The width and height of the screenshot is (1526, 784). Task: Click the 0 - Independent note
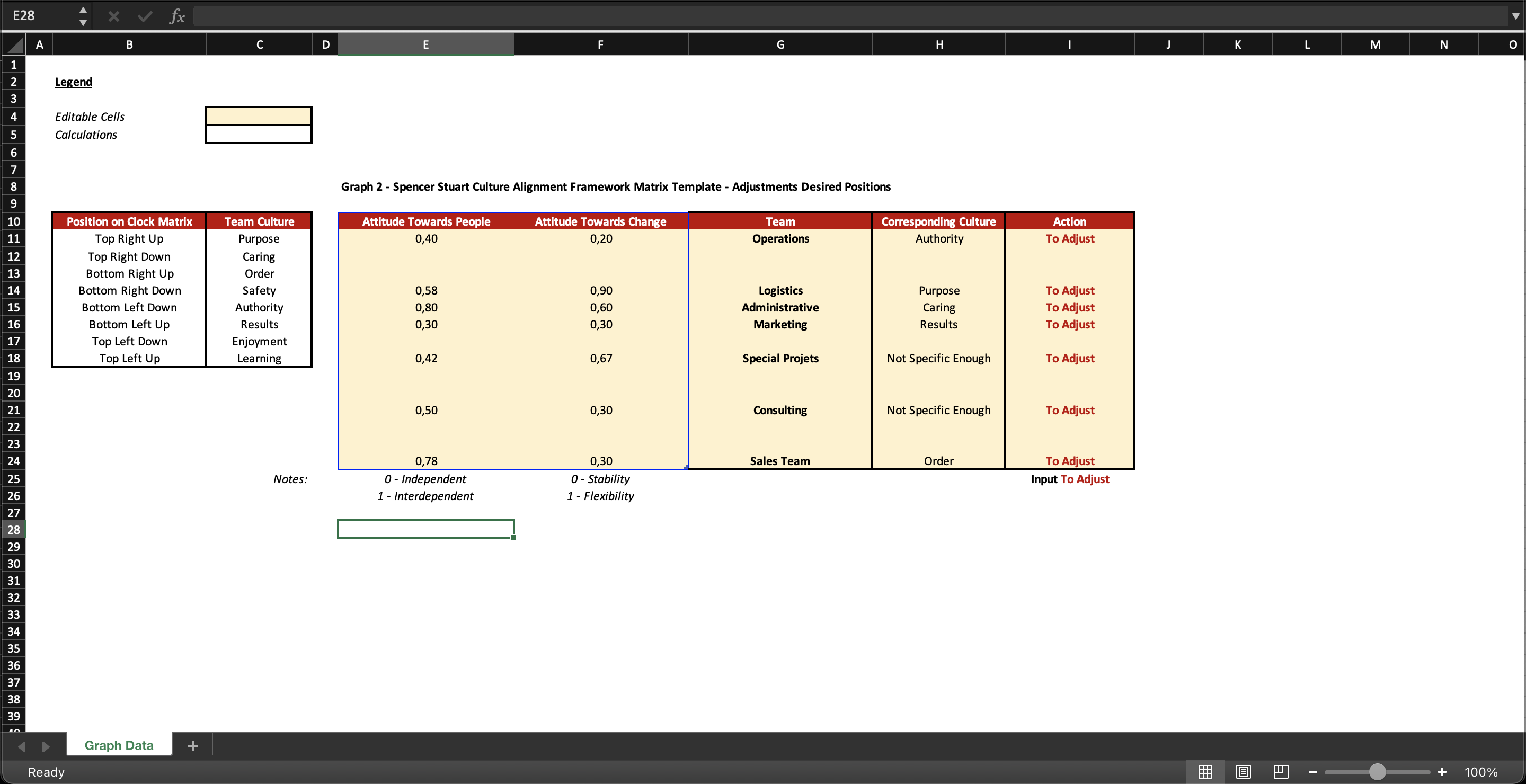[425, 479]
